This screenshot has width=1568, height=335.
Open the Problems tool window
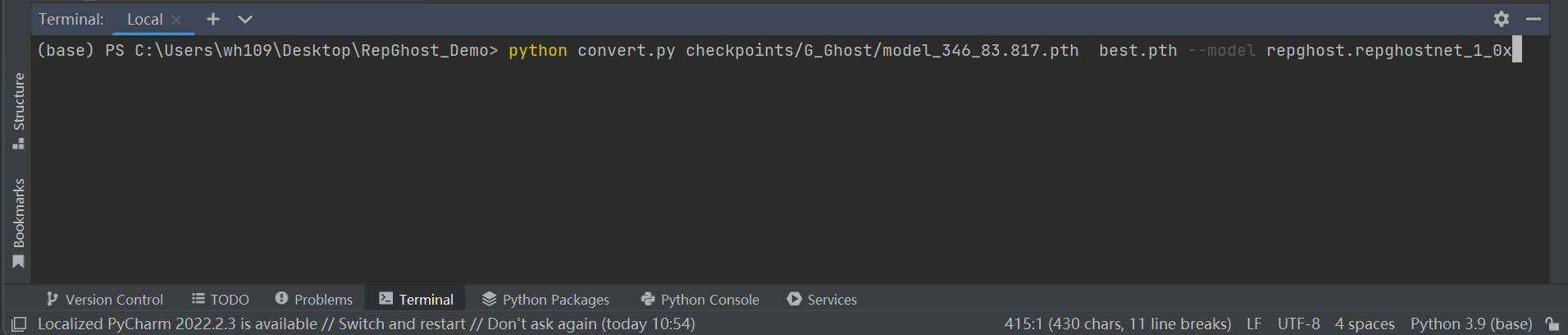click(314, 300)
